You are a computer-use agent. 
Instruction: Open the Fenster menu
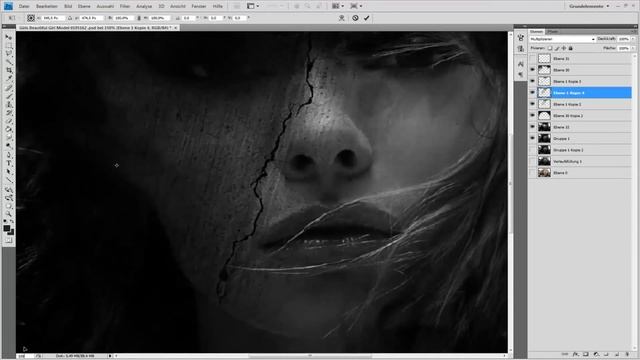click(199, 6)
